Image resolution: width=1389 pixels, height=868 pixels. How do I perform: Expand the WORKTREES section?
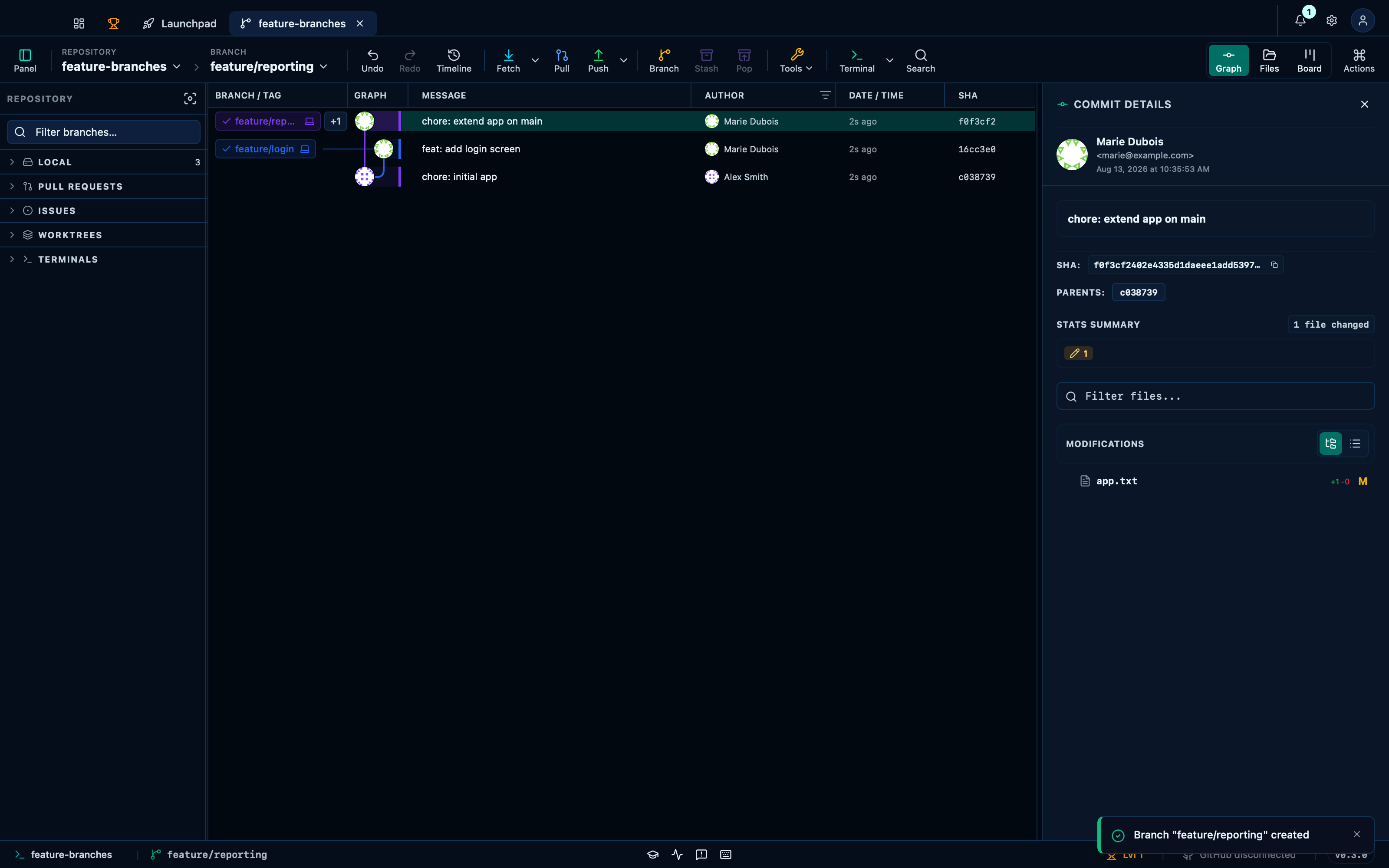click(104, 235)
